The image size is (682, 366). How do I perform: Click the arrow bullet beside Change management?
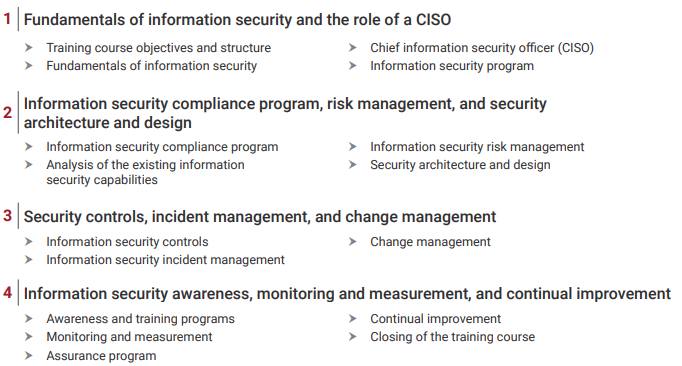click(x=353, y=242)
